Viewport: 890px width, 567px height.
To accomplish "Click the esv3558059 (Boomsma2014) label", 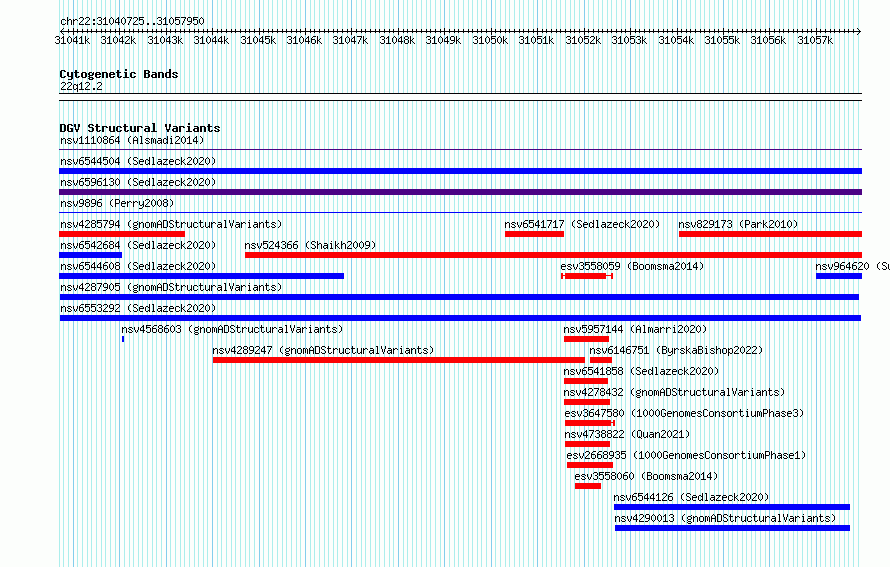I will [x=632, y=266].
